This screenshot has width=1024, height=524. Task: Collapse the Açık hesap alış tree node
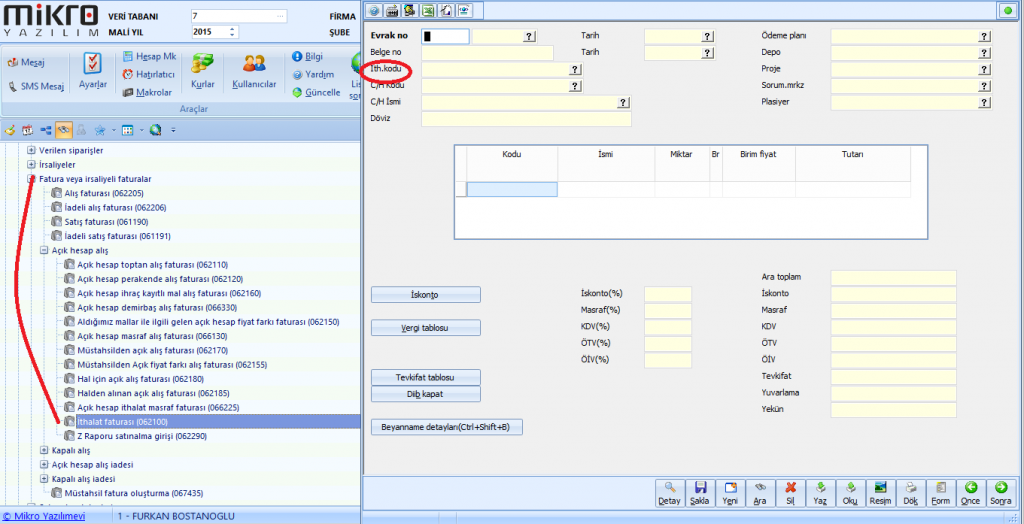[x=45, y=250]
